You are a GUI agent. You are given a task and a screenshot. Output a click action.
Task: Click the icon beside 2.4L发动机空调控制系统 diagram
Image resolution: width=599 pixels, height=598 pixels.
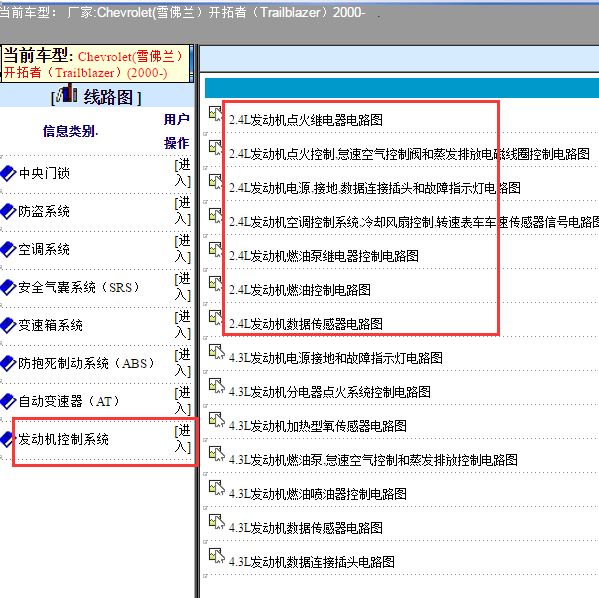(x=215, y=216)
